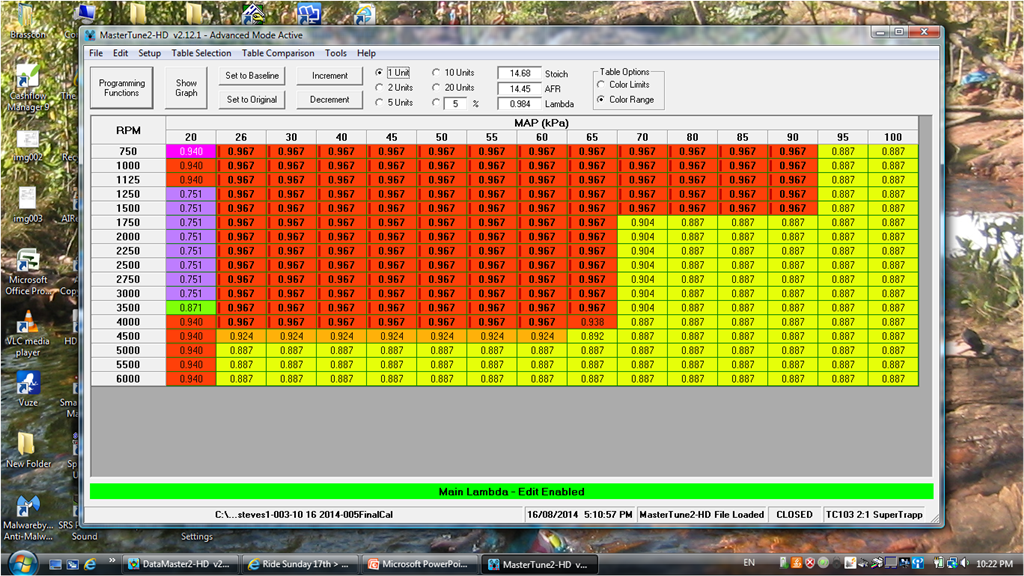This screenshot has width=1024, height=576.
Task: Select the 1 Unit radio button
Action: click(x=379, y=72)
